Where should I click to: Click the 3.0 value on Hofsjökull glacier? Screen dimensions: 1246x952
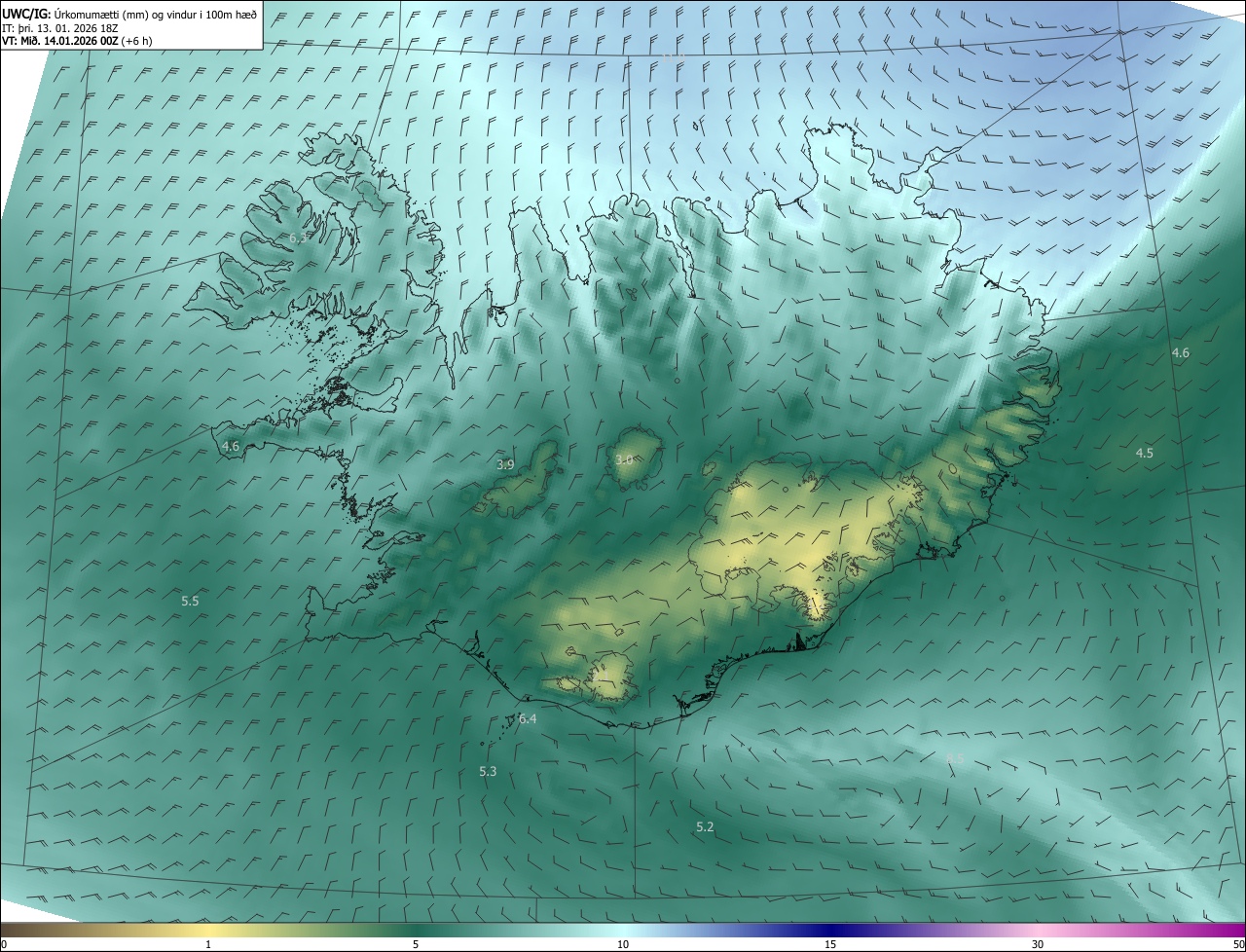point(625,459)
